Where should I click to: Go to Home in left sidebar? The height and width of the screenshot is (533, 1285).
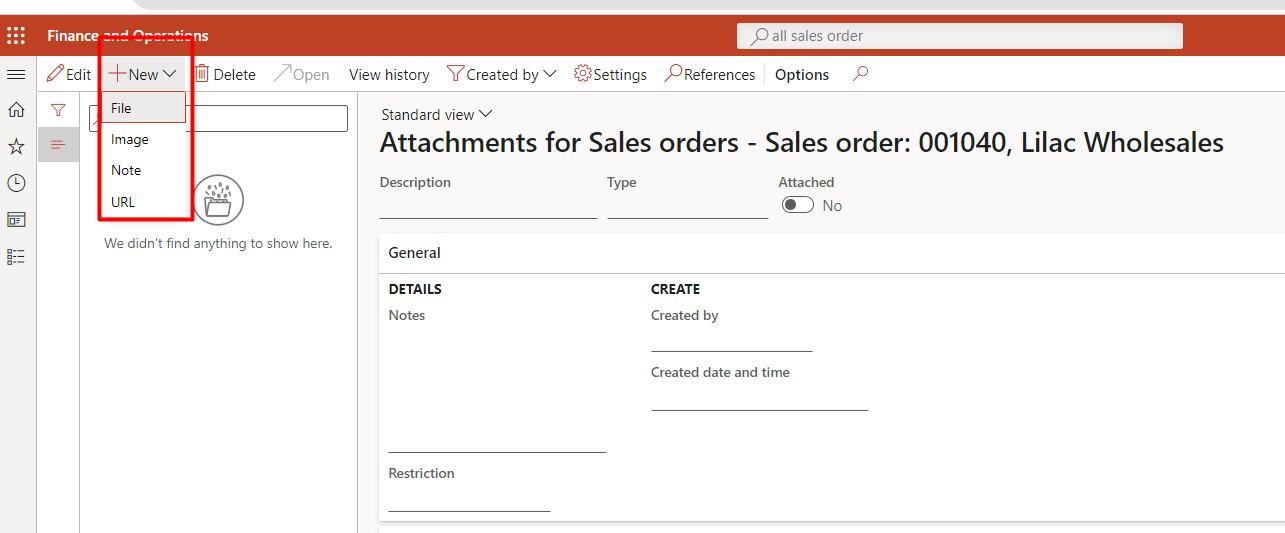pyautogui.click(x=16, y=110)
